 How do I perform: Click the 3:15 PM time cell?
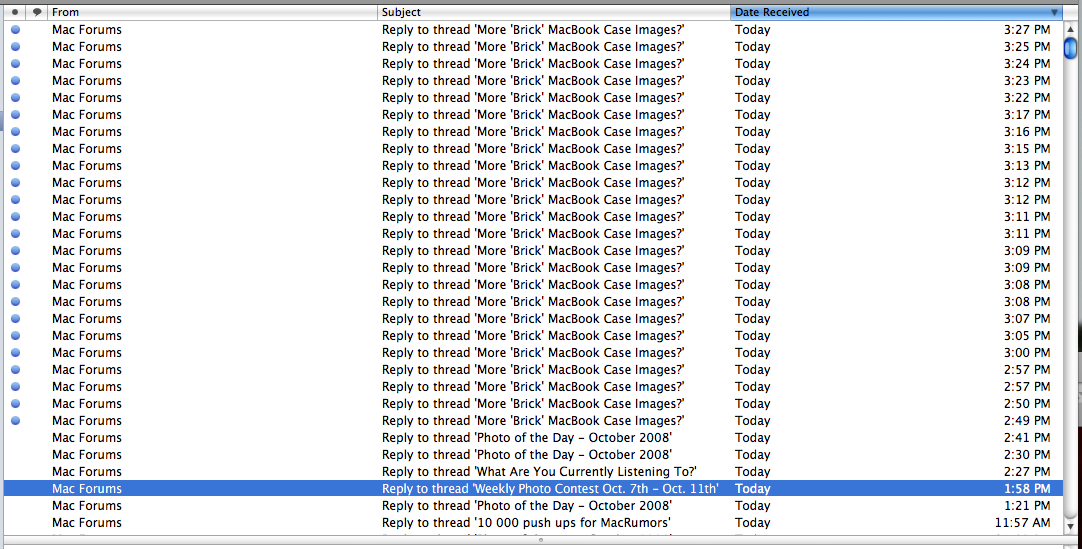pyautogui.click(x=1027, y=149)
